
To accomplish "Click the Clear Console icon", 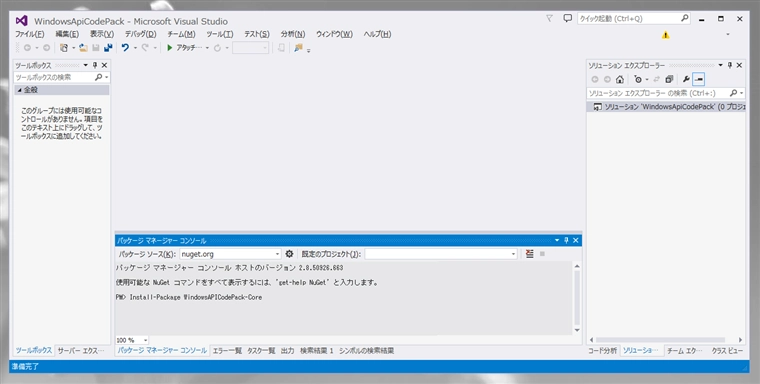I will coord(529,254).
